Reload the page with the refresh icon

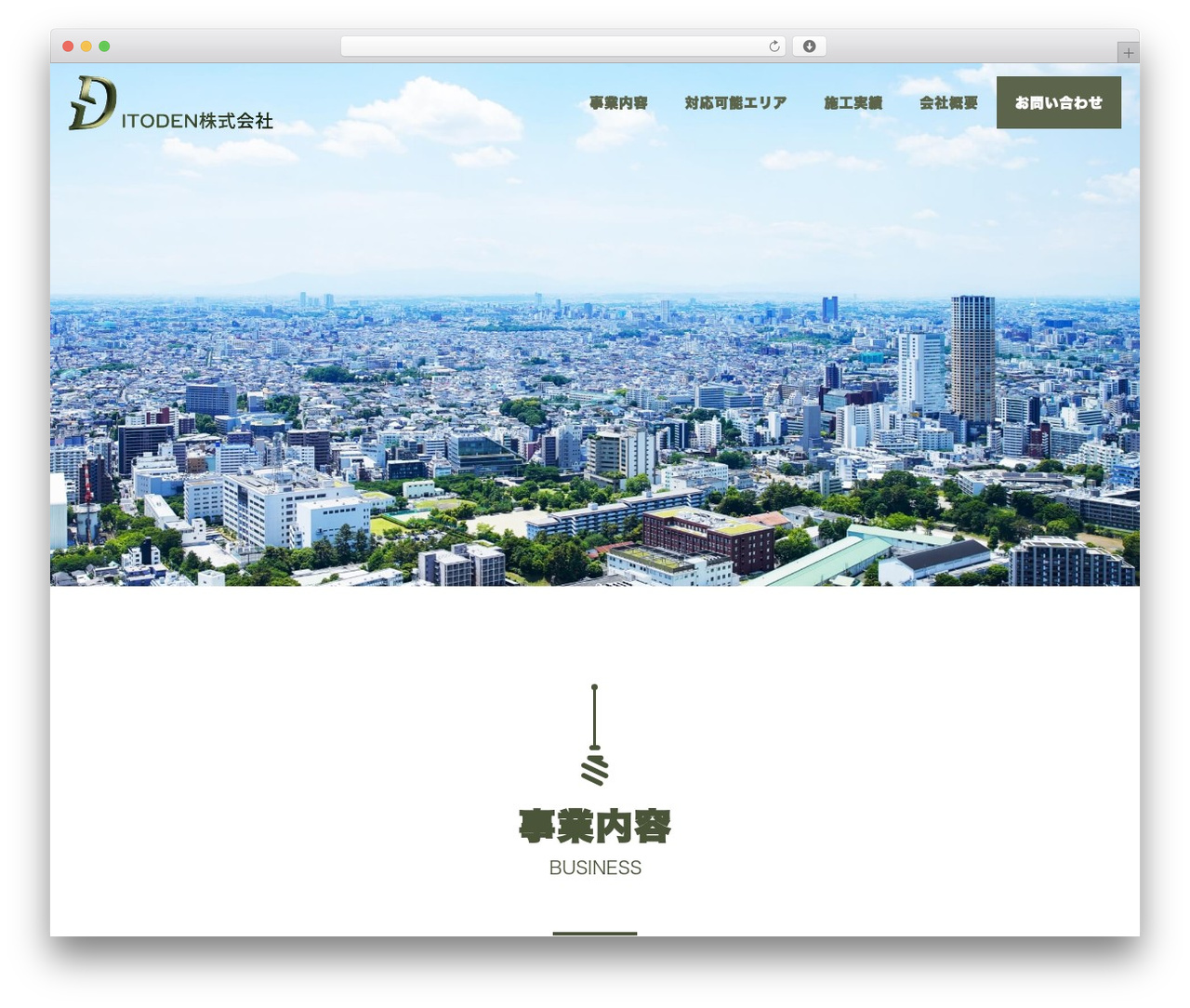[x=774, y=46]
